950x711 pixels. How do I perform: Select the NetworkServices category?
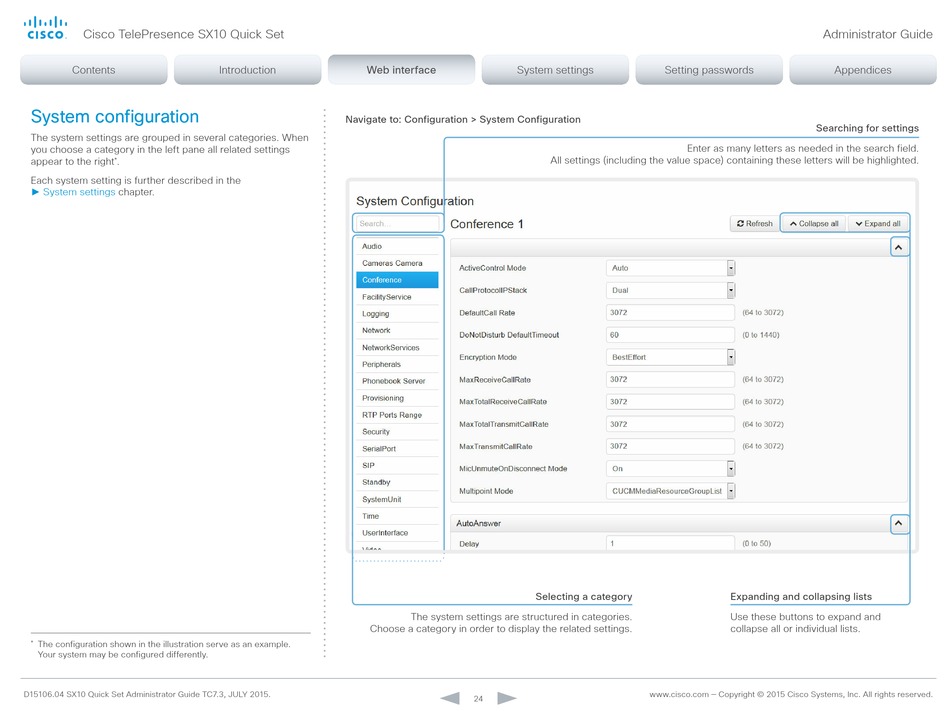397,348
